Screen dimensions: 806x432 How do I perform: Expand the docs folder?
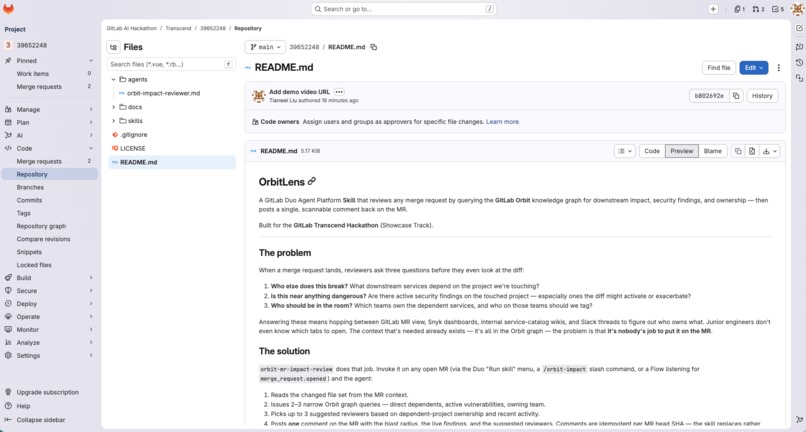[x=114, y=107]
